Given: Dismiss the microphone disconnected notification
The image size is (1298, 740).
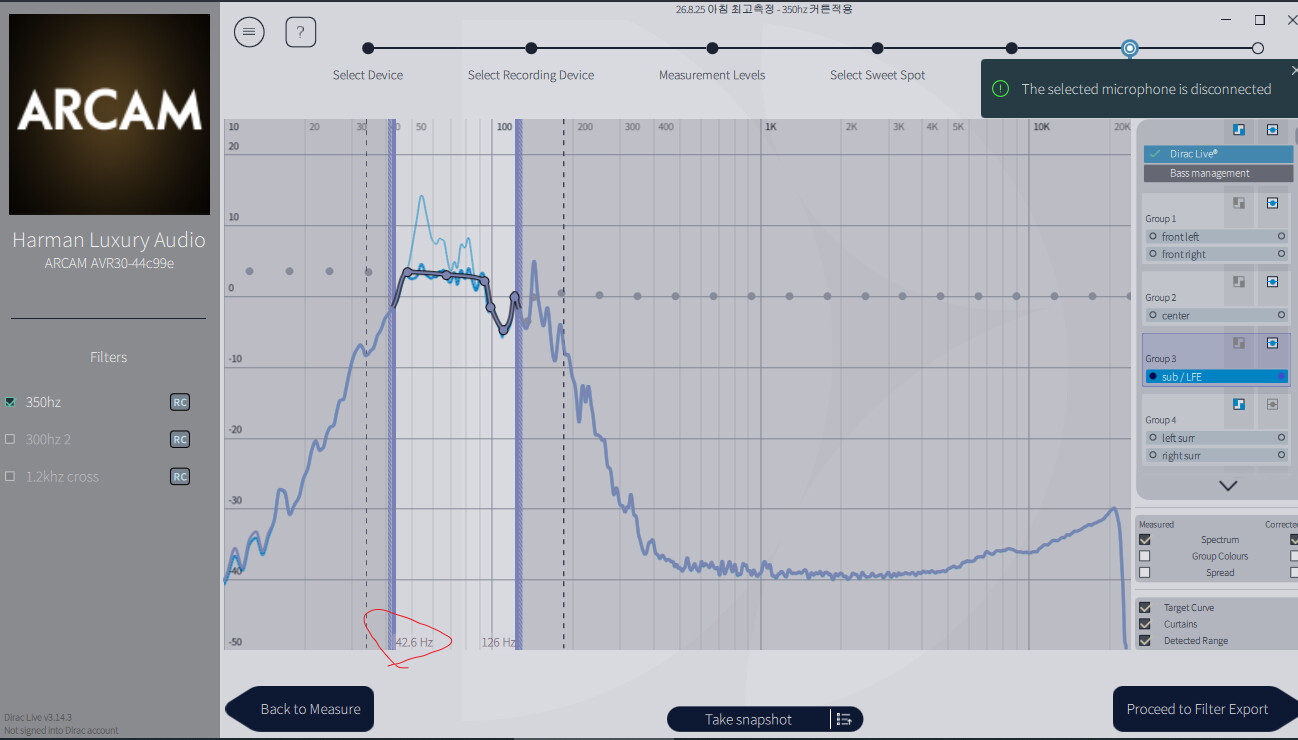Looking at the screenshot, I should pos(1294,71).
